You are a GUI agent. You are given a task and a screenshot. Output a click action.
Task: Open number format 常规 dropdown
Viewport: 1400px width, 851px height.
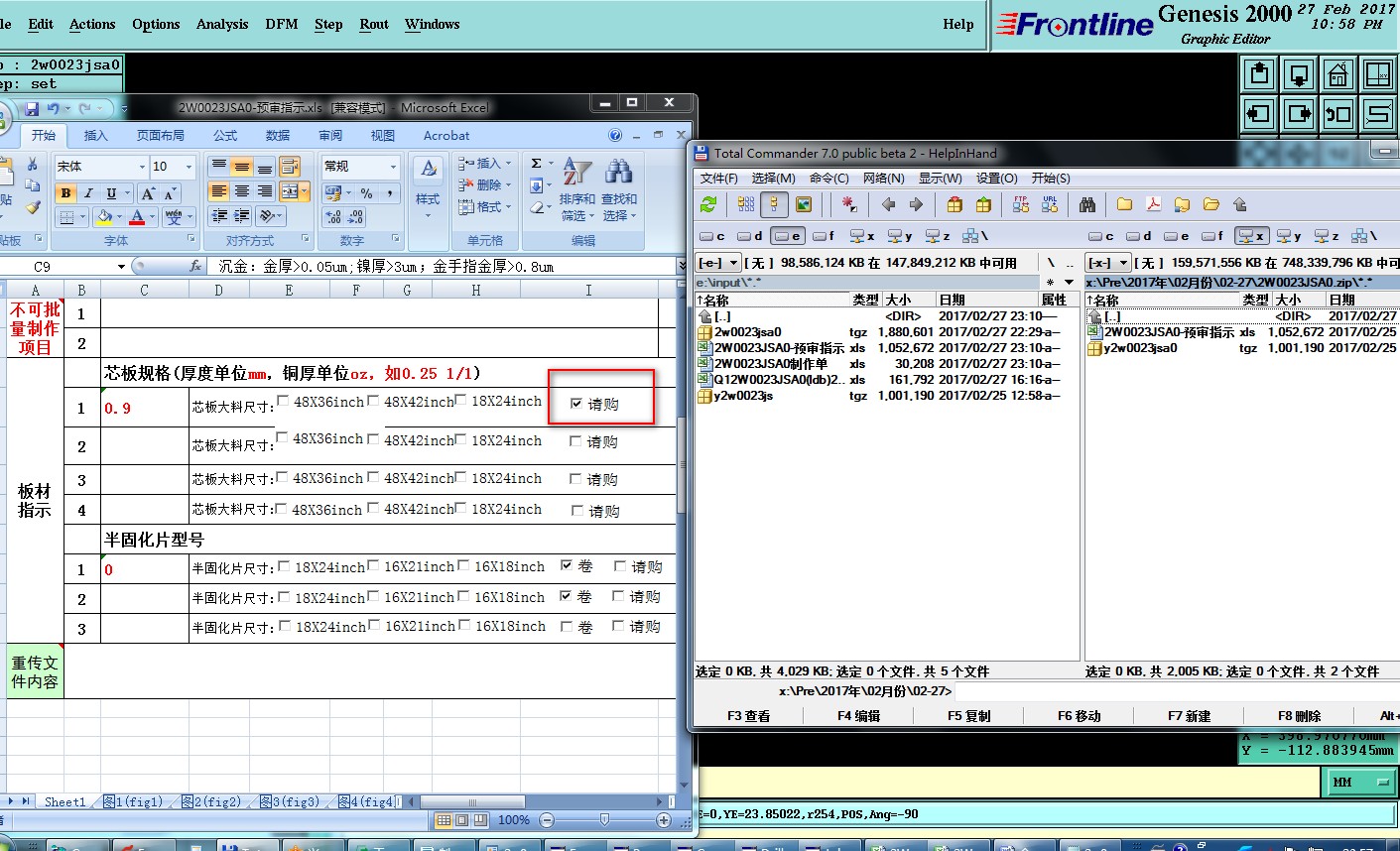coord(393,167)
